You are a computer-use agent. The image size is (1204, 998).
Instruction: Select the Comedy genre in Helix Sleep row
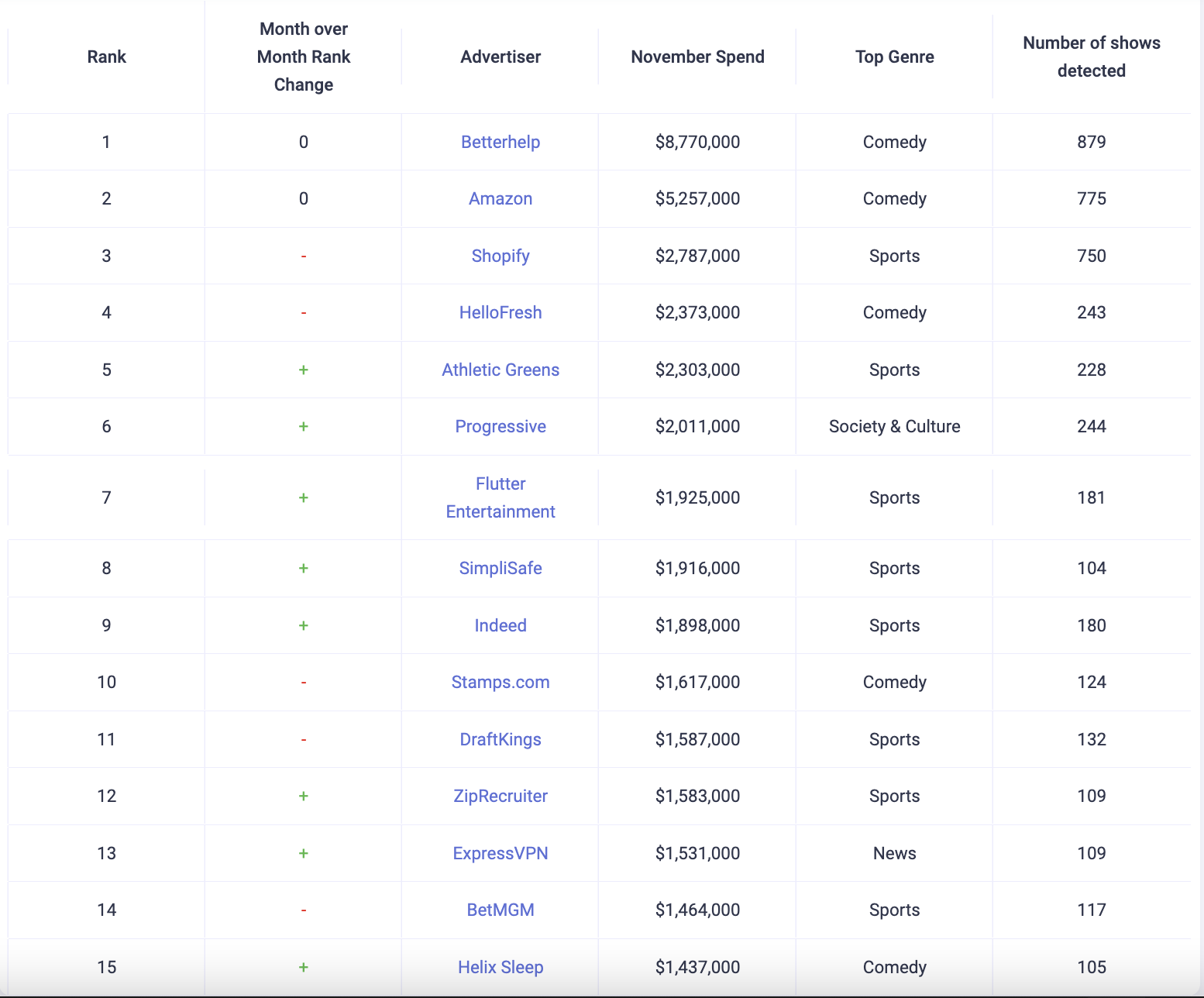point(895,967)
